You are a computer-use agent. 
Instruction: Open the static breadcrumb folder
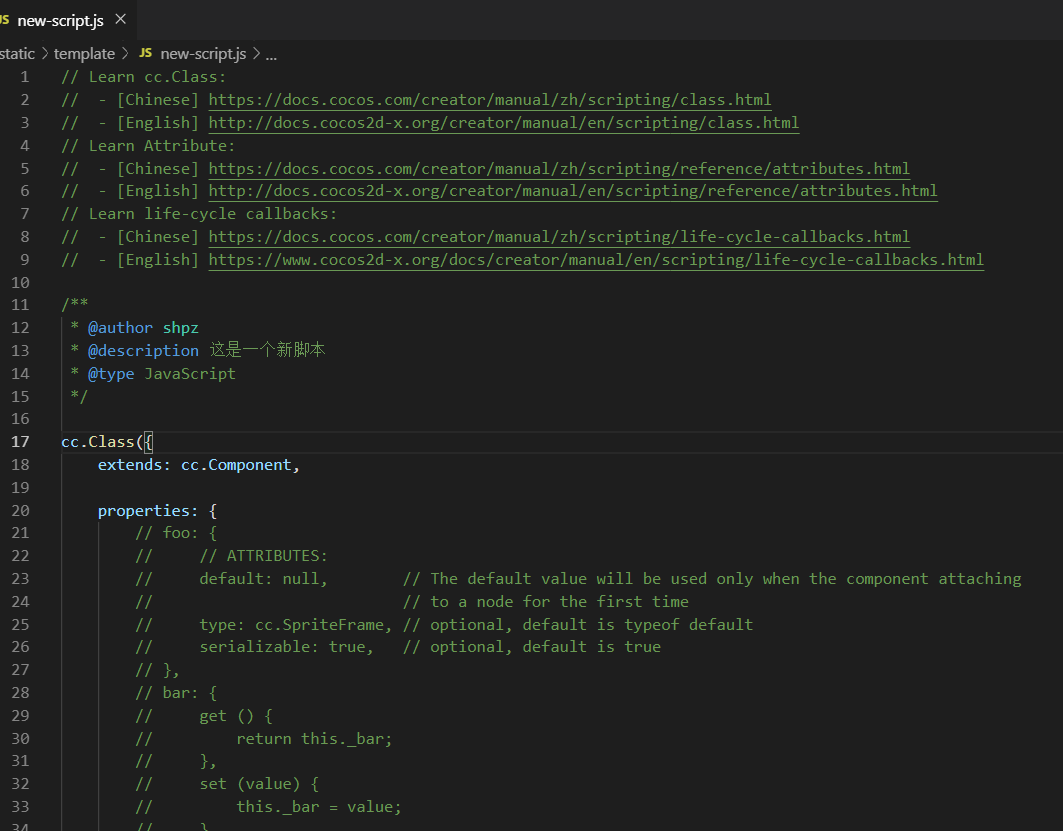[x=17, y=53]
